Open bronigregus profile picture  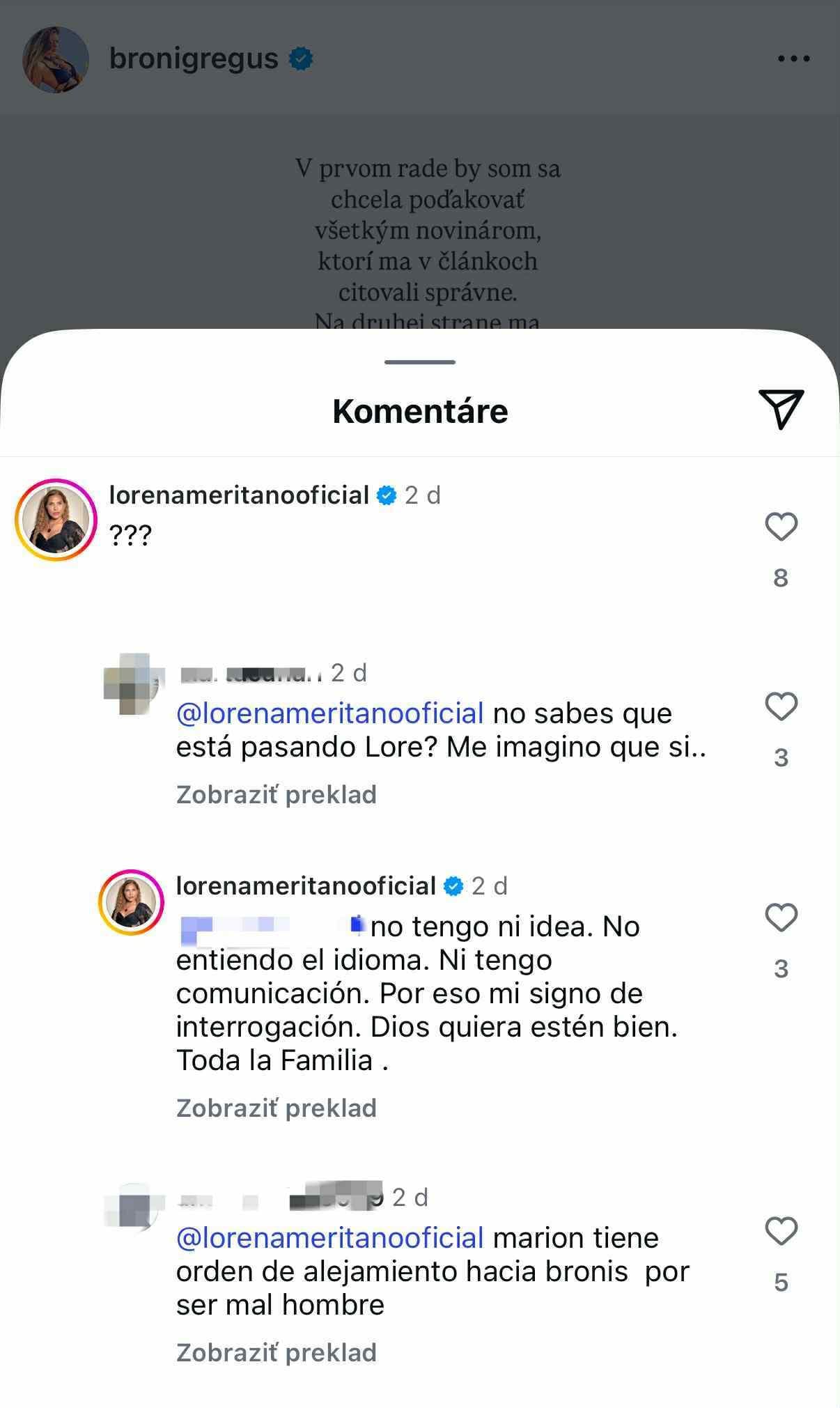[56, 60]
